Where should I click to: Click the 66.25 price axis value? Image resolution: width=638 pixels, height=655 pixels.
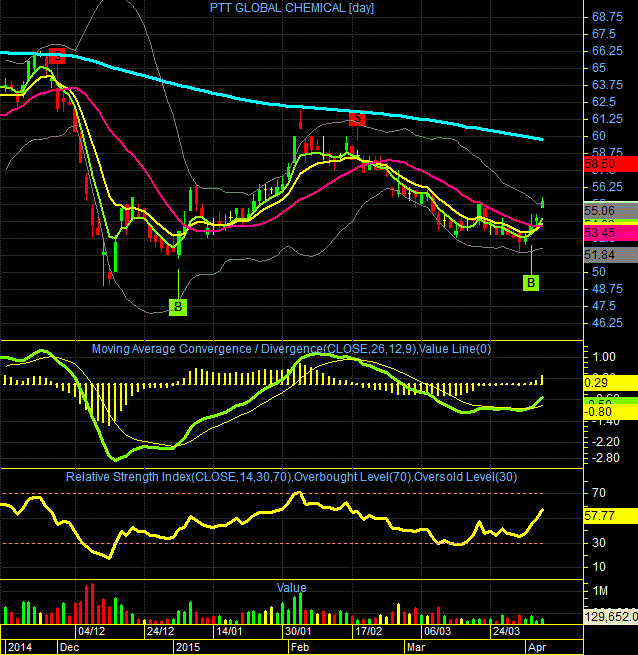point(607,51)
